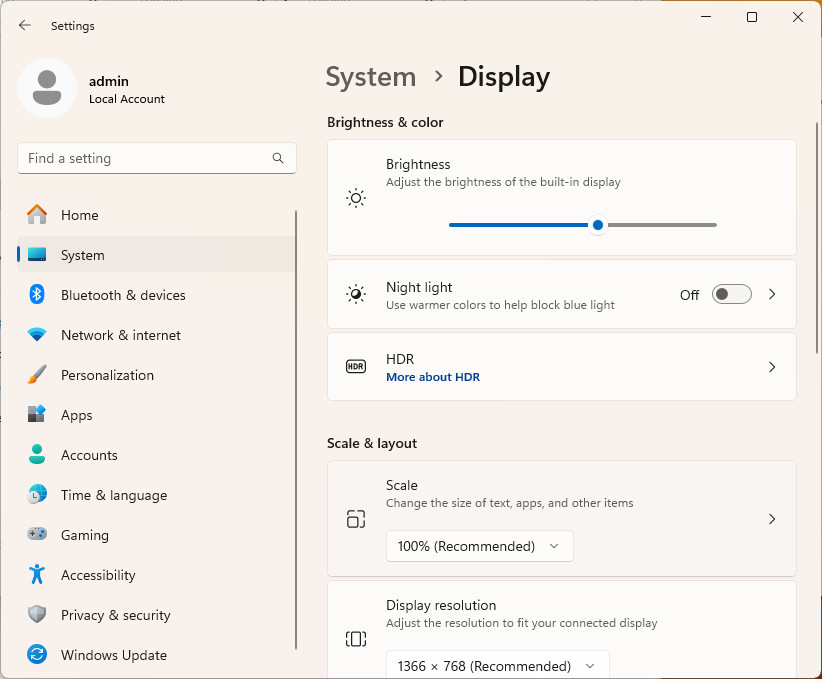This screenshot has width=822, height=679.
Task: Click the Apps icon in sidebar
Action: (x=37, y=414)
